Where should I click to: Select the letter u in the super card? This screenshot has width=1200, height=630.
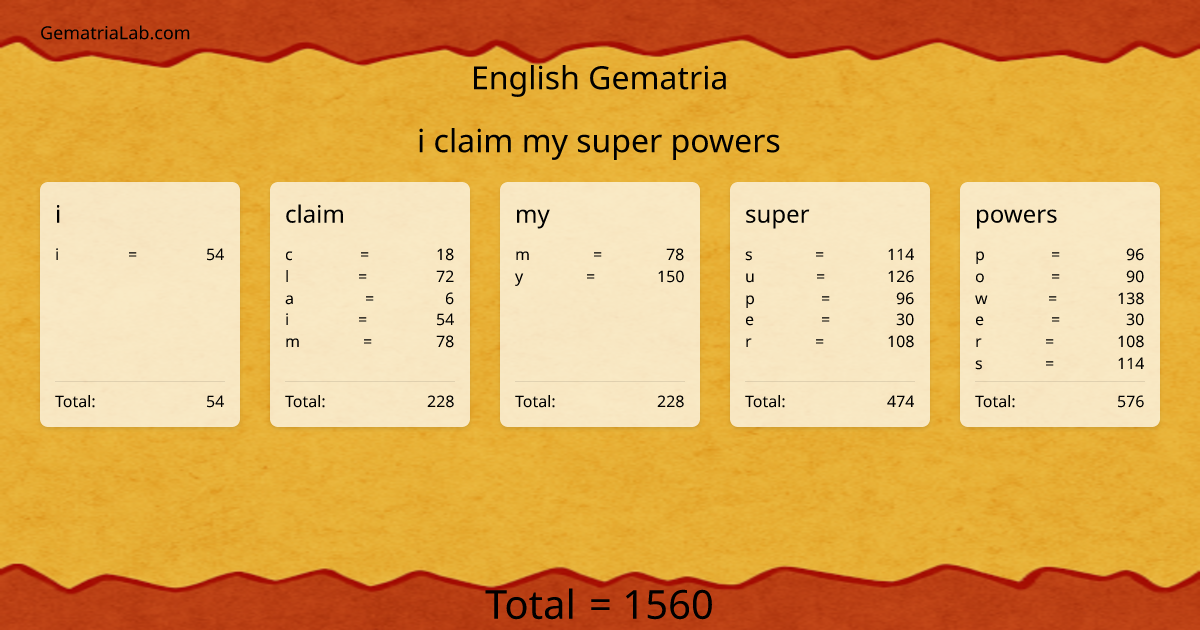coord(750,278)
